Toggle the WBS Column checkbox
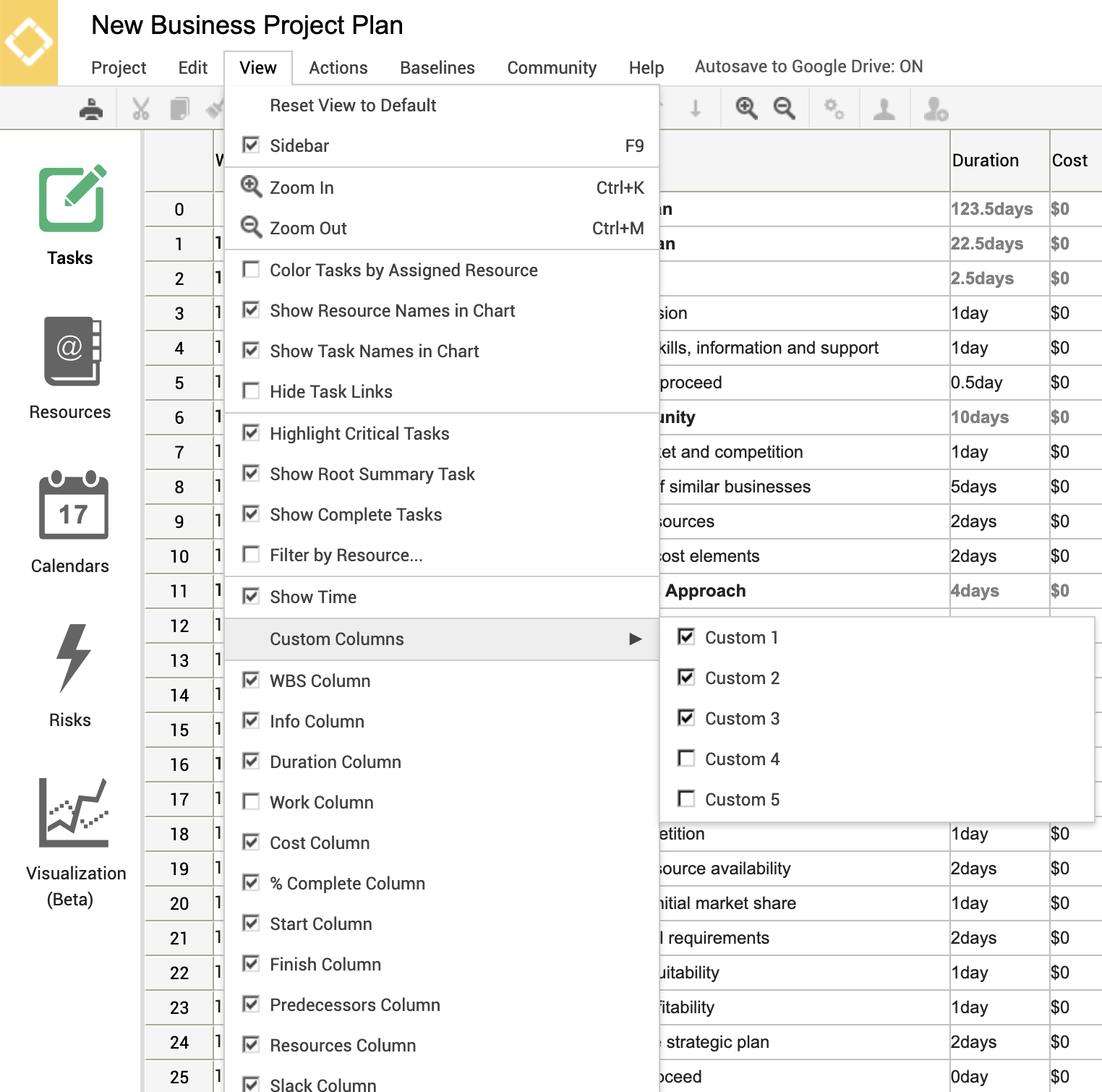 click(x=251, y=681)
